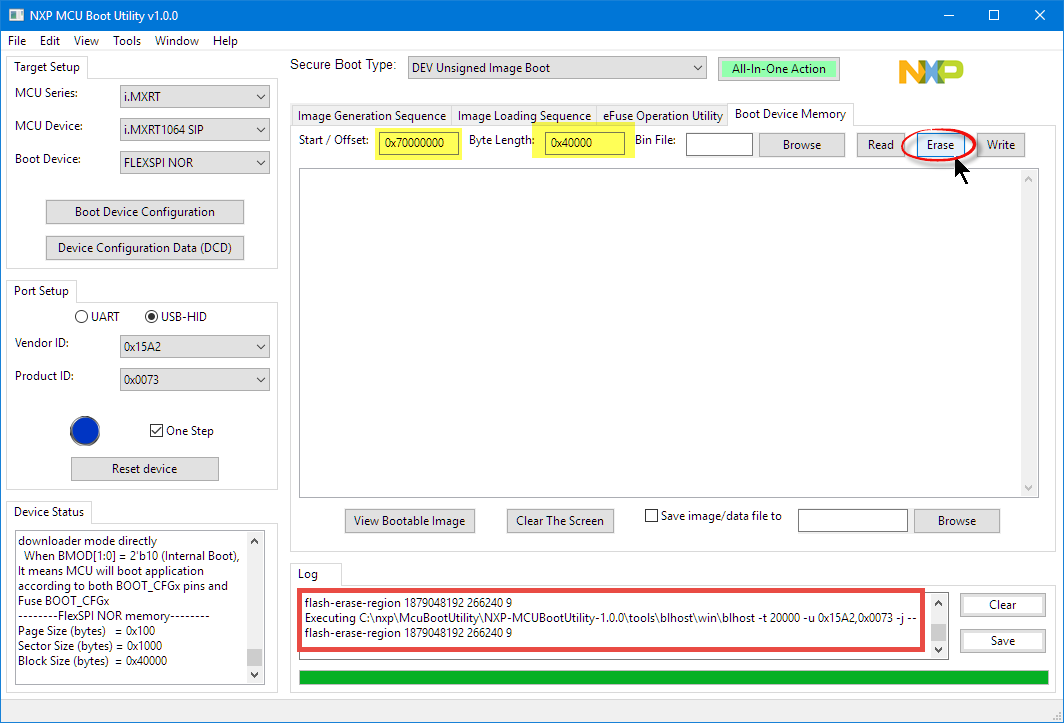Click the green progress bar

673,677
